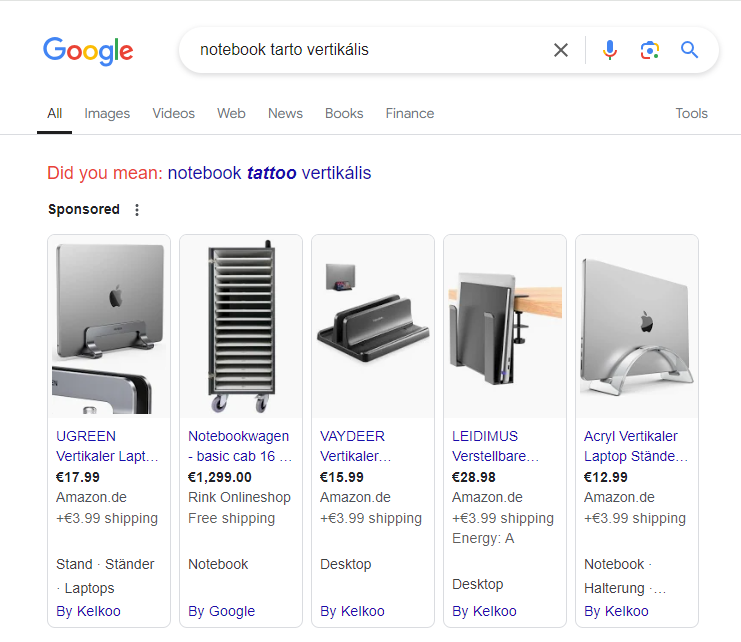The height and width of the screenshot is (642, 741).
Task: Open the Books tab
Action: click(344, 113)
